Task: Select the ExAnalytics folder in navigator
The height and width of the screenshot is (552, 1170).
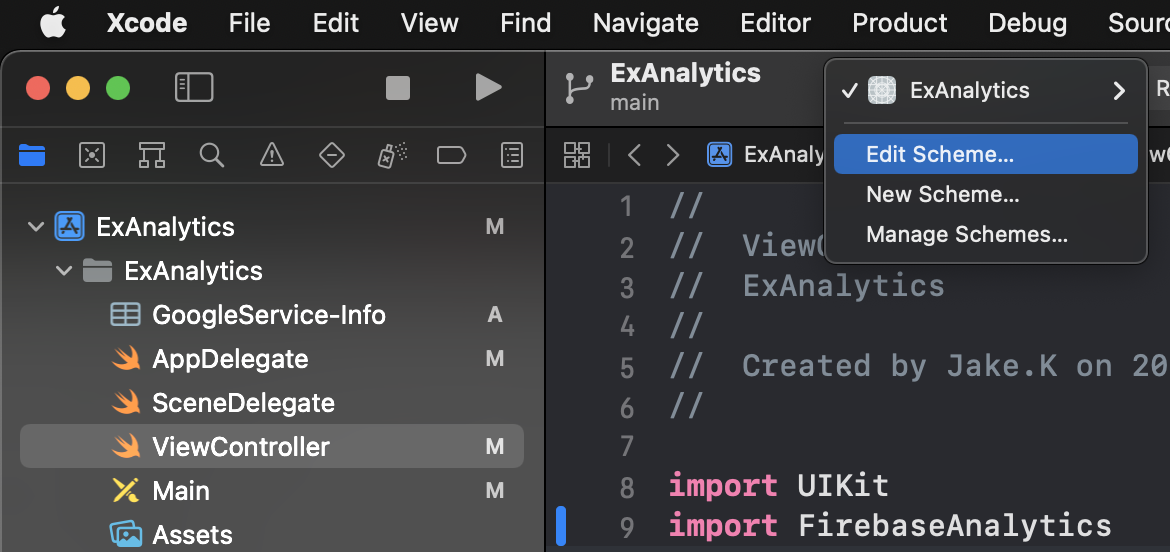Action: [x=193, y=271]
